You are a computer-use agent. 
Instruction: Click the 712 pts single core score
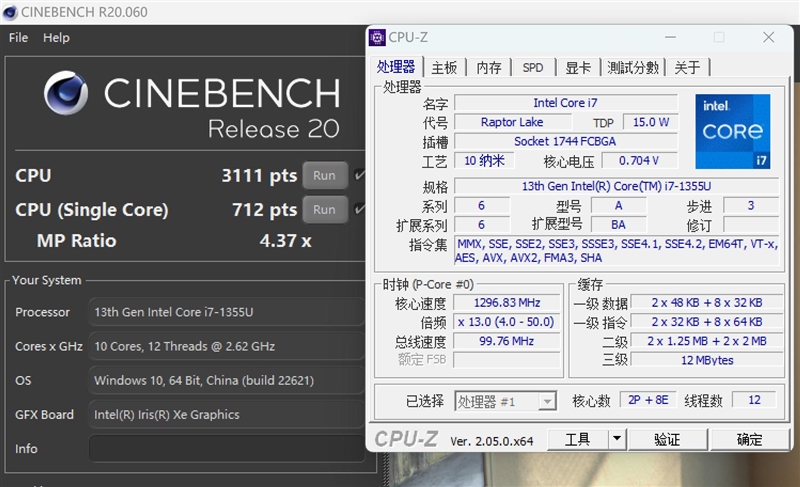pyautogui.click(x=264, y=210)
